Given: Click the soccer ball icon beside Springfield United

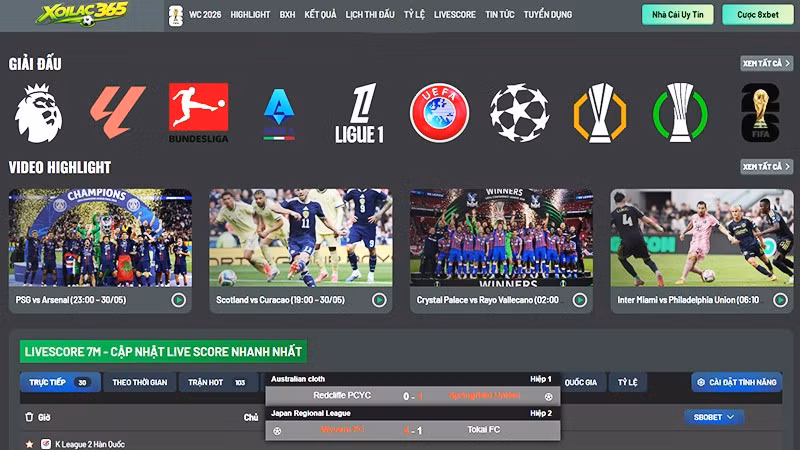Looking at the screenshot, I should pyautogui.click(x=548, y=396).
